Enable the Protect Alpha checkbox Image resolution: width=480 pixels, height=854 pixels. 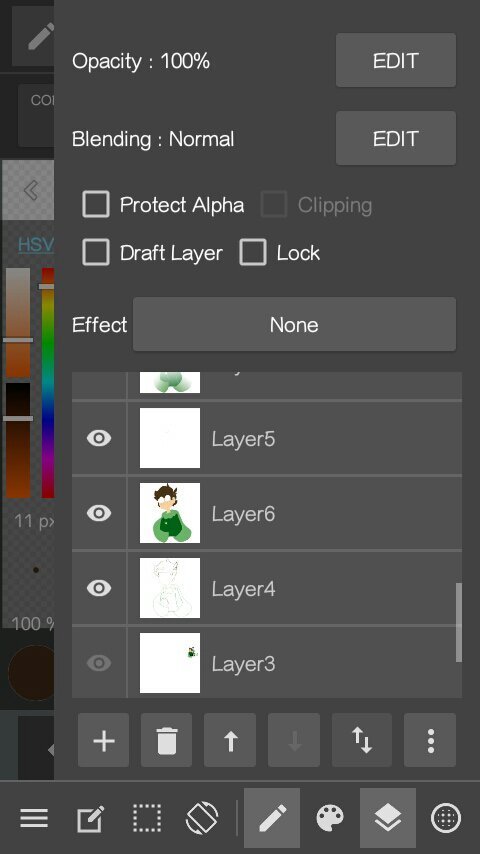click(96, 205)
